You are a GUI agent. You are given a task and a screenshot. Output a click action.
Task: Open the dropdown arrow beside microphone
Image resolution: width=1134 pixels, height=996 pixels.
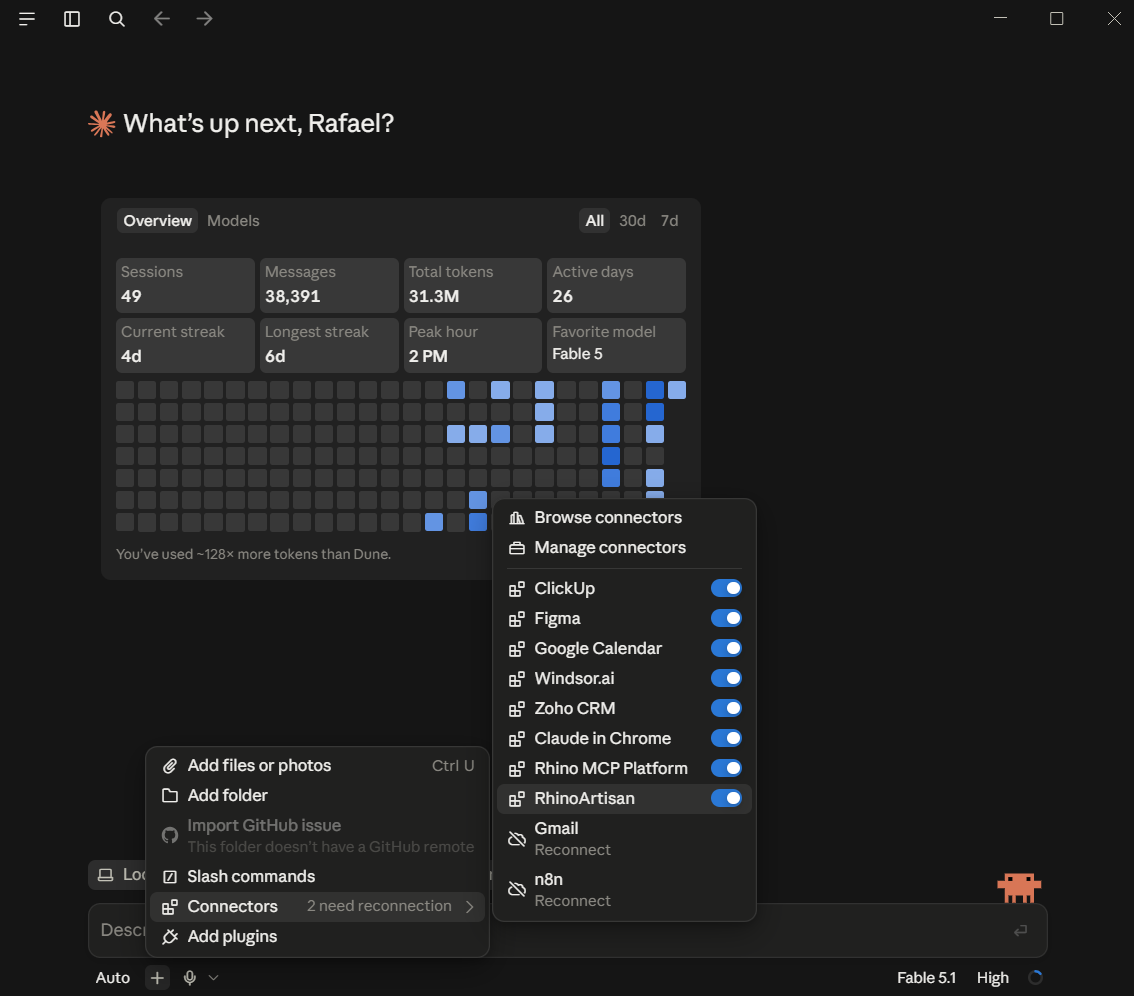click(x=213, y=978)
